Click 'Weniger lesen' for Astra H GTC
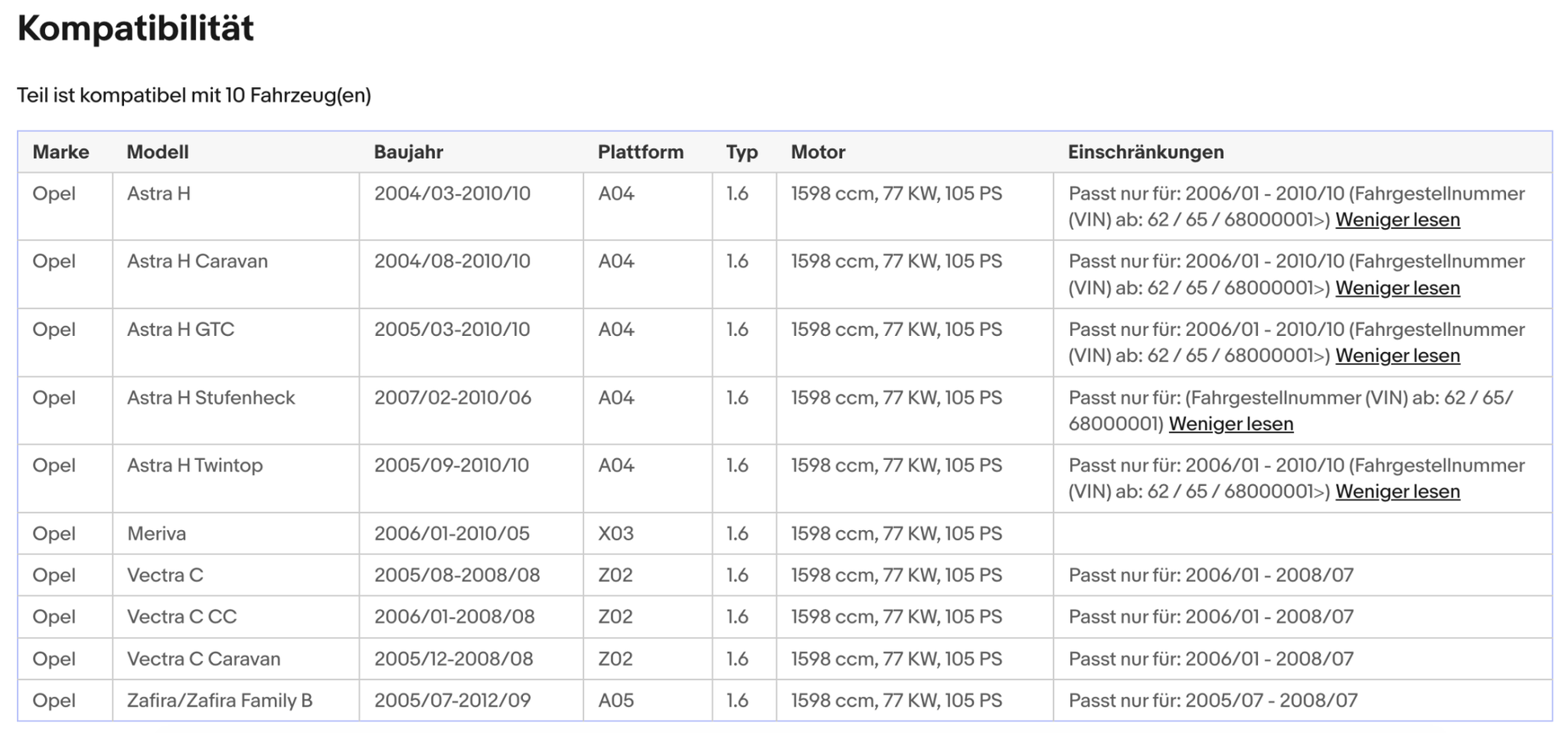The width and height of the screenshot is (1568, 733). [x=1396, y=356]
